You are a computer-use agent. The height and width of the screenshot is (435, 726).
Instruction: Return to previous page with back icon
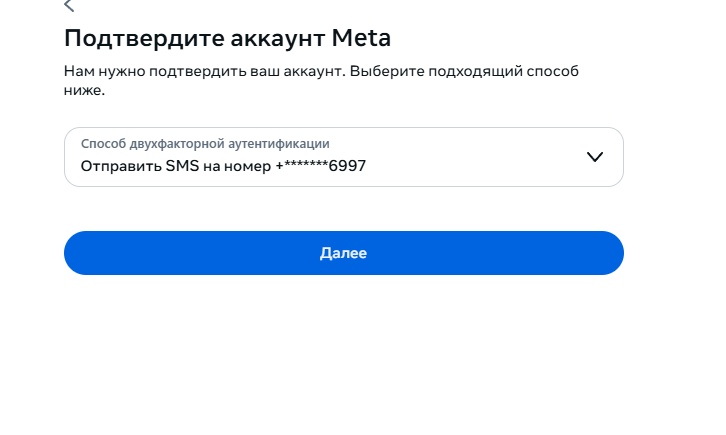[x=69, y=6]
